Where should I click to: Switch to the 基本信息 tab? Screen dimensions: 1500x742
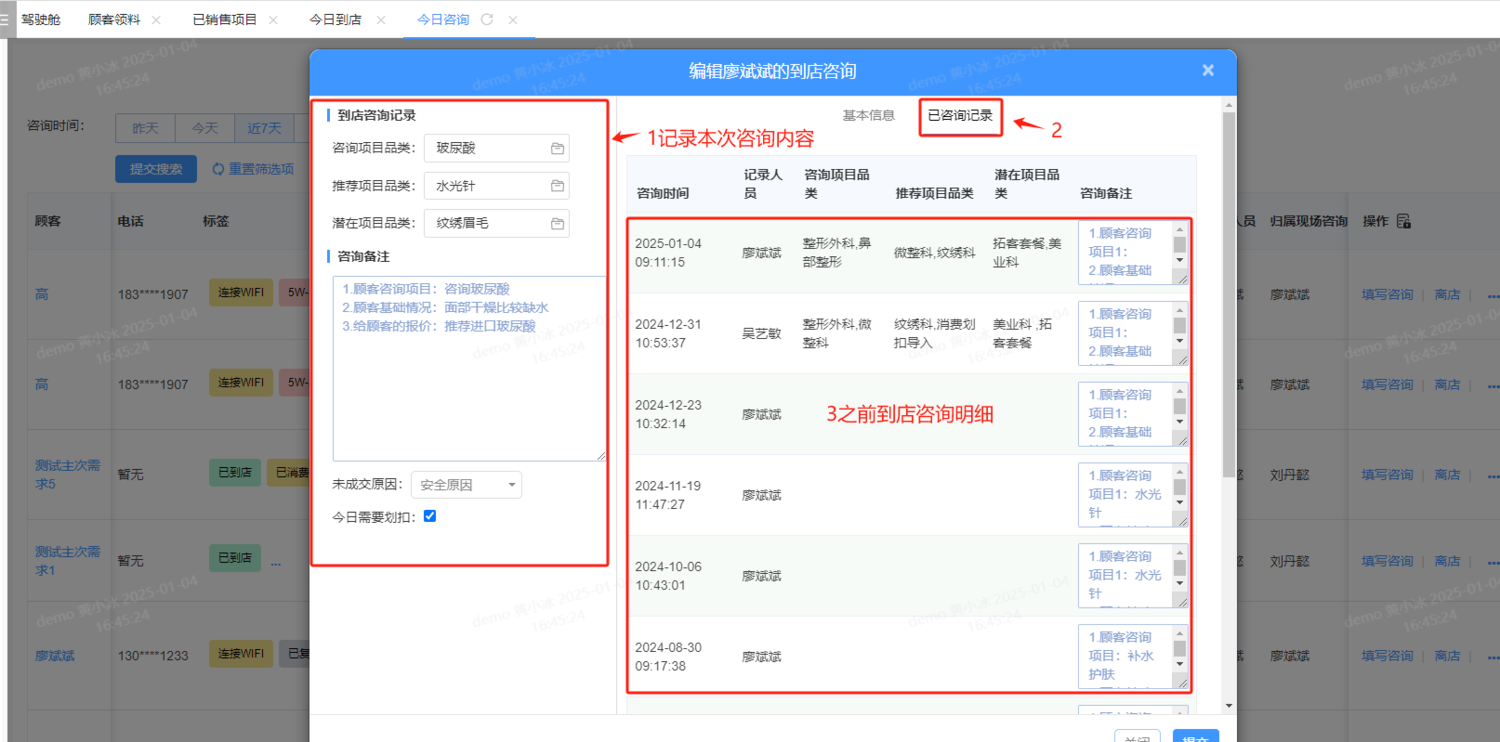[x=868, y=116]
